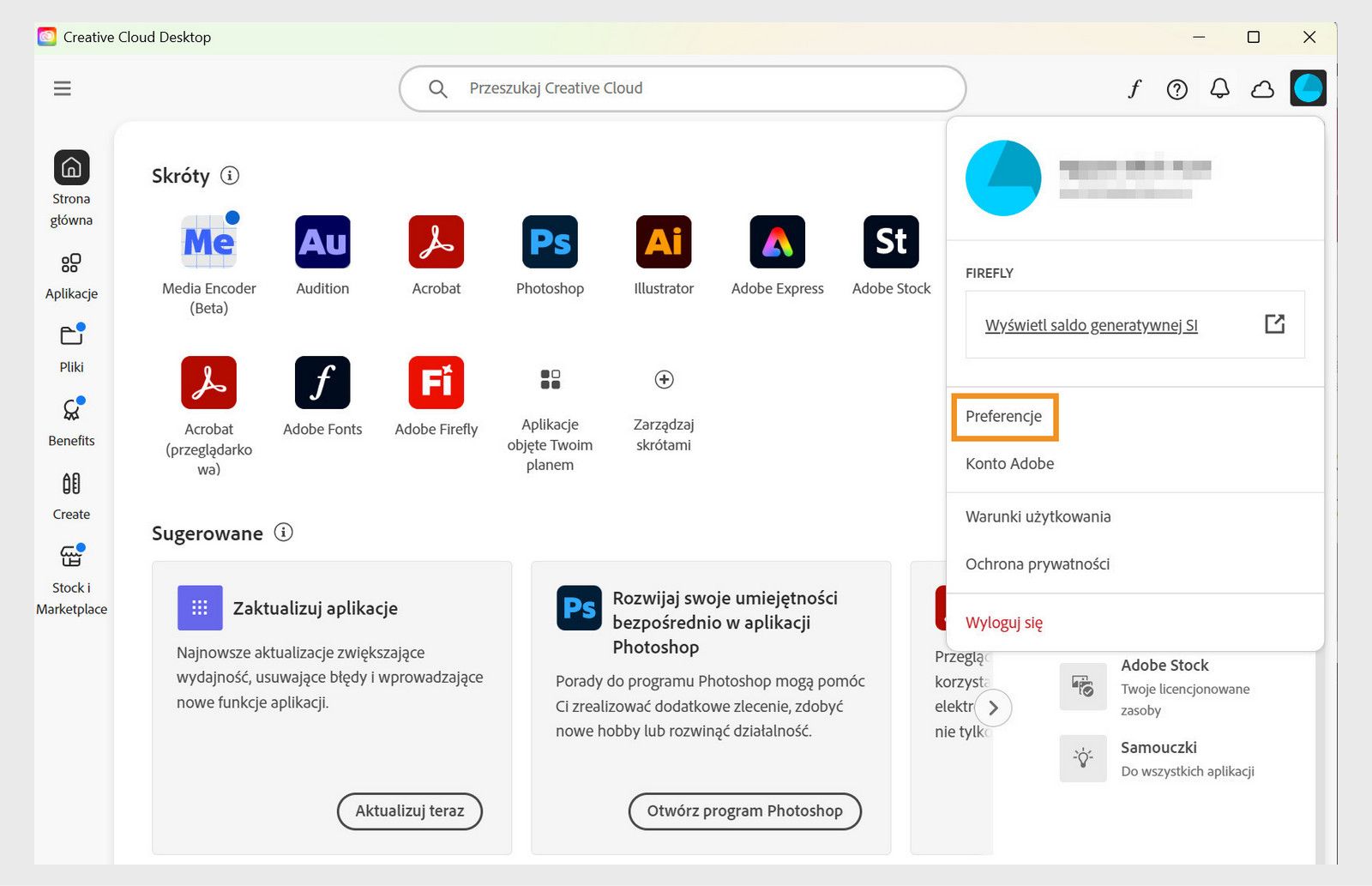Open Adobe Fonts shortcut
Image resolution: width=1372 pixels, height=886 pixels.
(x=322, y=383)
